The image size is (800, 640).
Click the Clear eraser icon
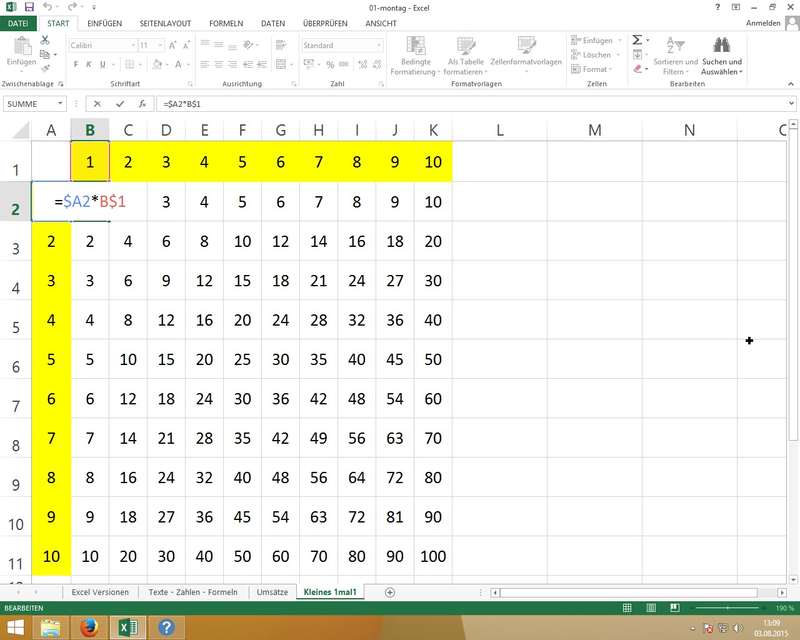click(637, 68)
